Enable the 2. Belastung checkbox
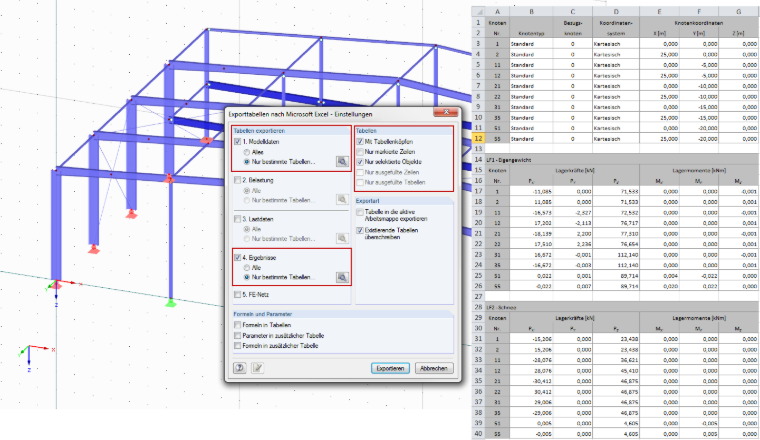760x440 pixels. (238, 180)
